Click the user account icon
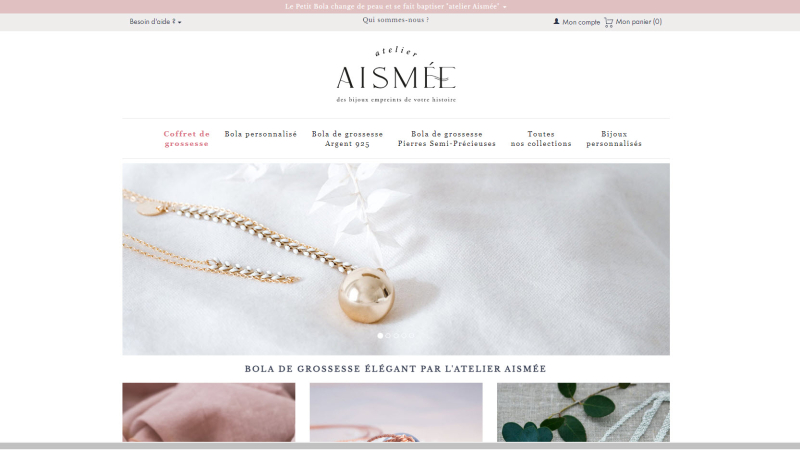The image size is (800, 450). tap(556, 21)
